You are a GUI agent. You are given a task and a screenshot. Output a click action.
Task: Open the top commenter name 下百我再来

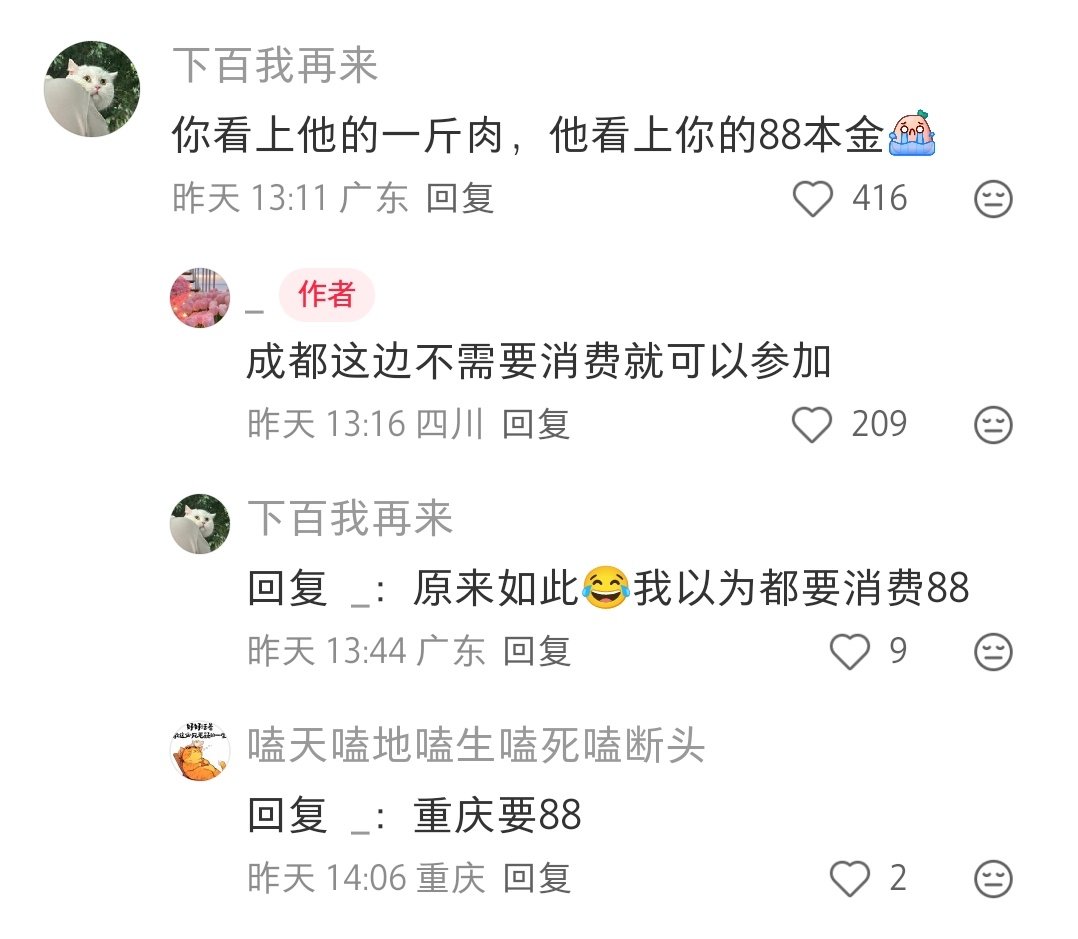[275, 65]
